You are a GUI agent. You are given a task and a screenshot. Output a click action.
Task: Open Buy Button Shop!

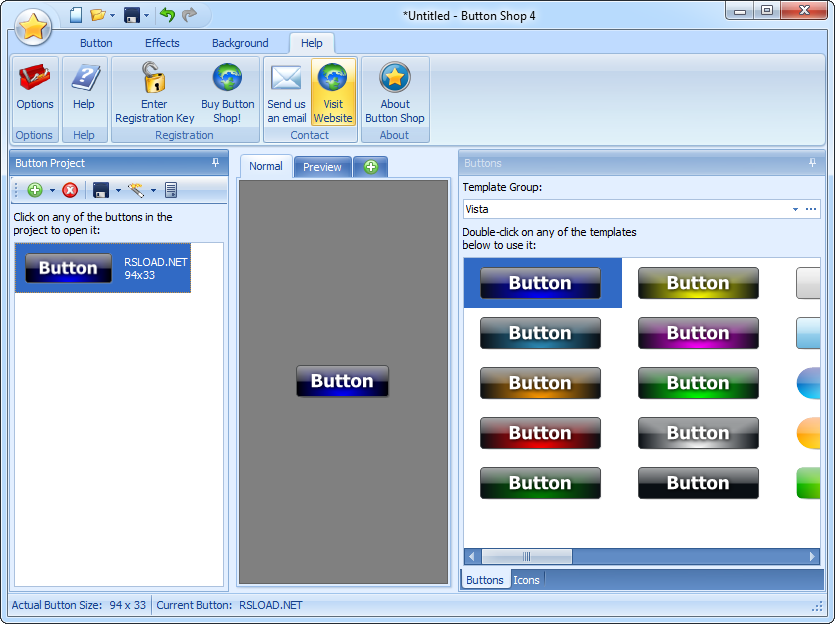(x=227, y=90)
